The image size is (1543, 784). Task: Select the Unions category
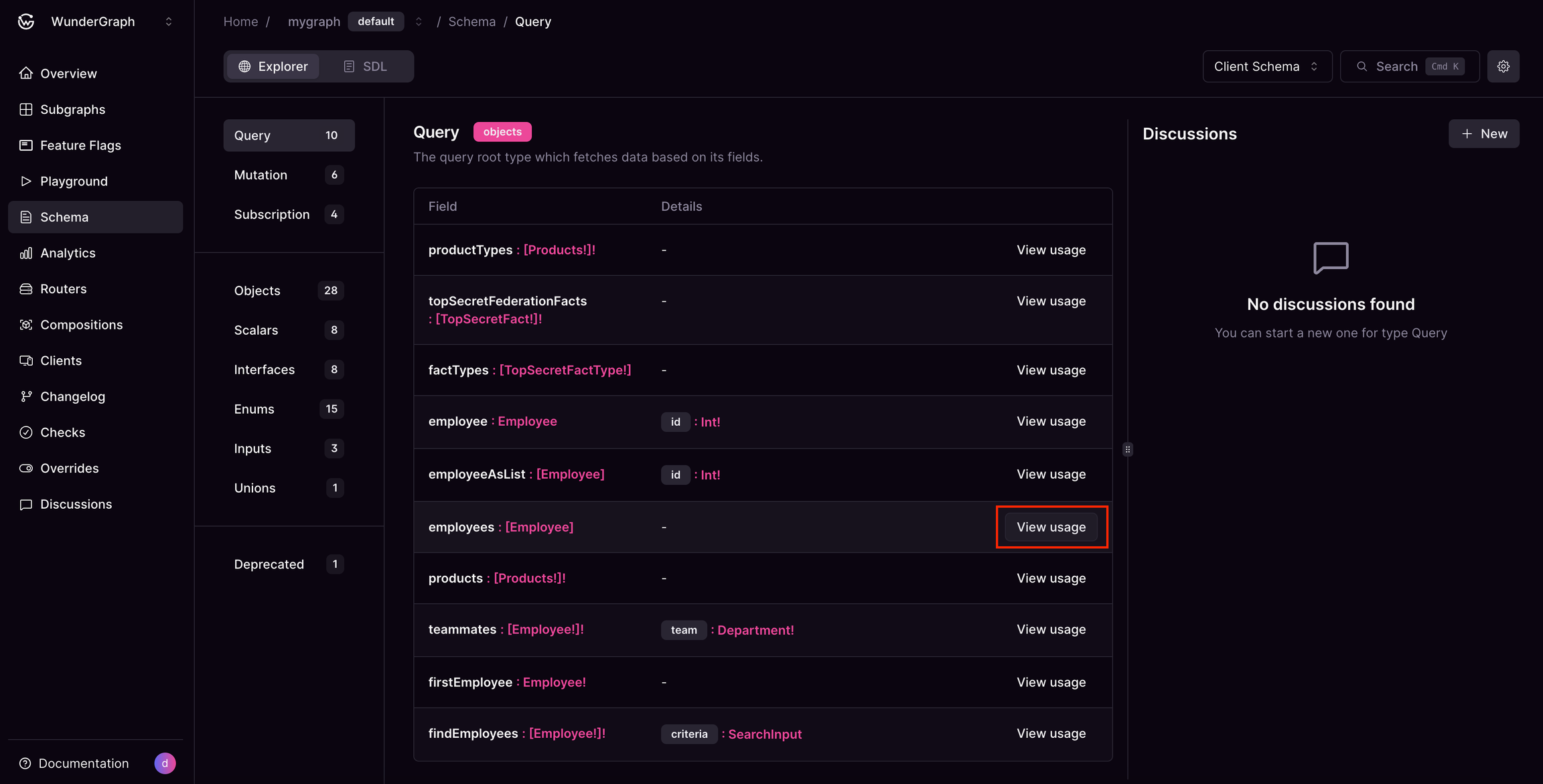pos(289,488)
